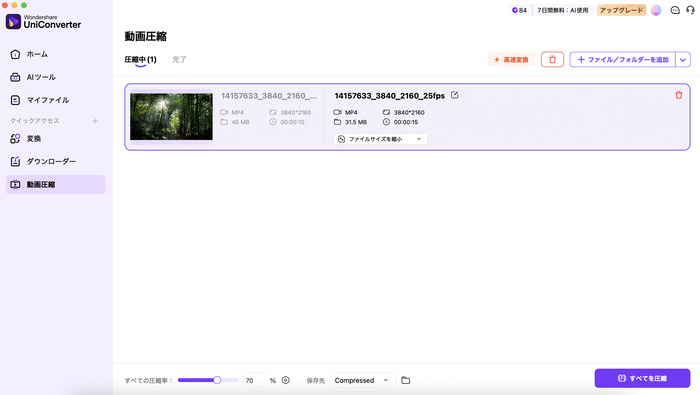Open output folder icon
This screenshot has width=700, height=395.
tap(405, 380)
